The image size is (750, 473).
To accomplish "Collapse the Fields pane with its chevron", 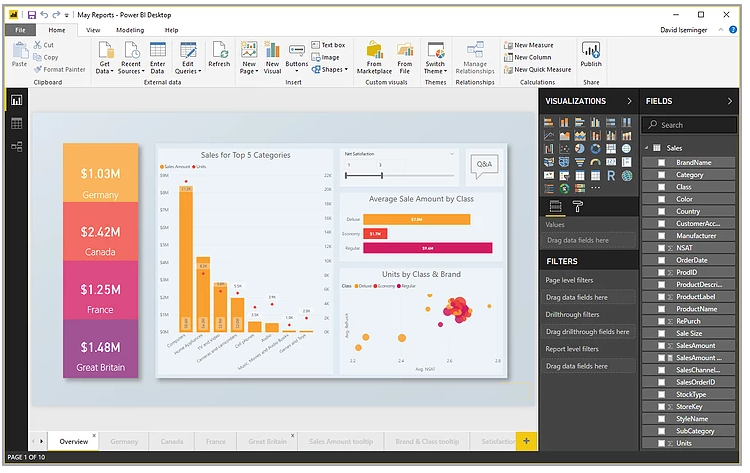I will 729,101.
